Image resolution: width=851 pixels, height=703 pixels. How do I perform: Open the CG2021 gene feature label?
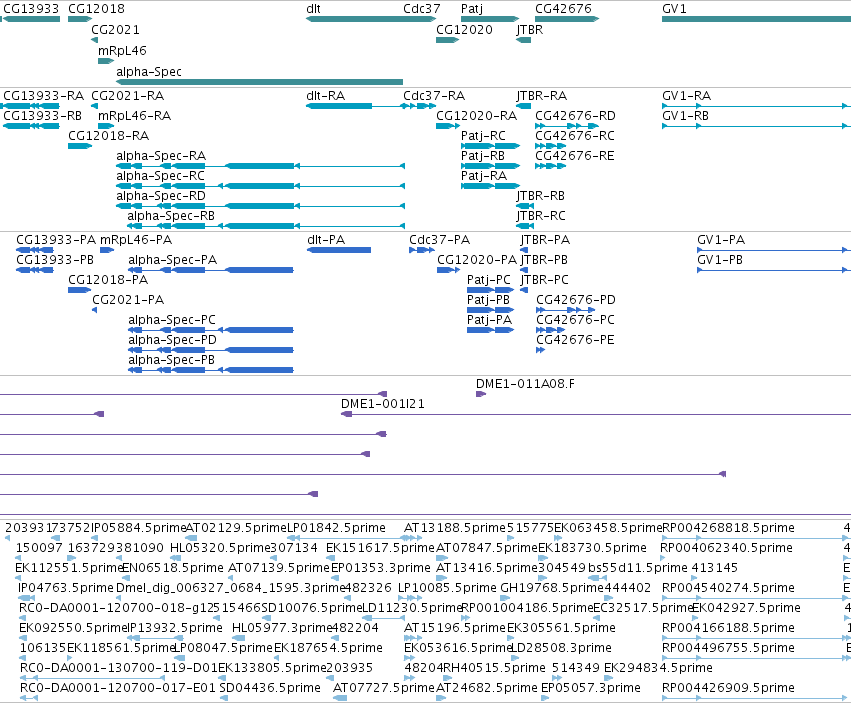coord(115,30)
